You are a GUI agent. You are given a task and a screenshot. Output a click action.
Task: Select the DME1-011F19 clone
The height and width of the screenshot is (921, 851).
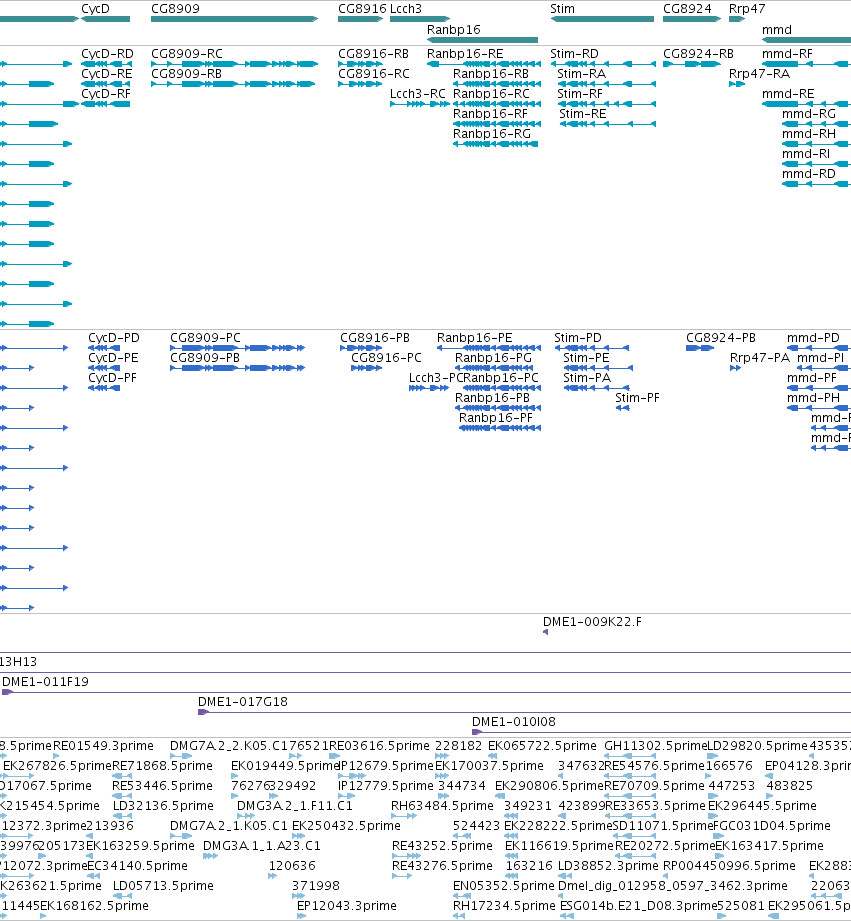(426, 693)
